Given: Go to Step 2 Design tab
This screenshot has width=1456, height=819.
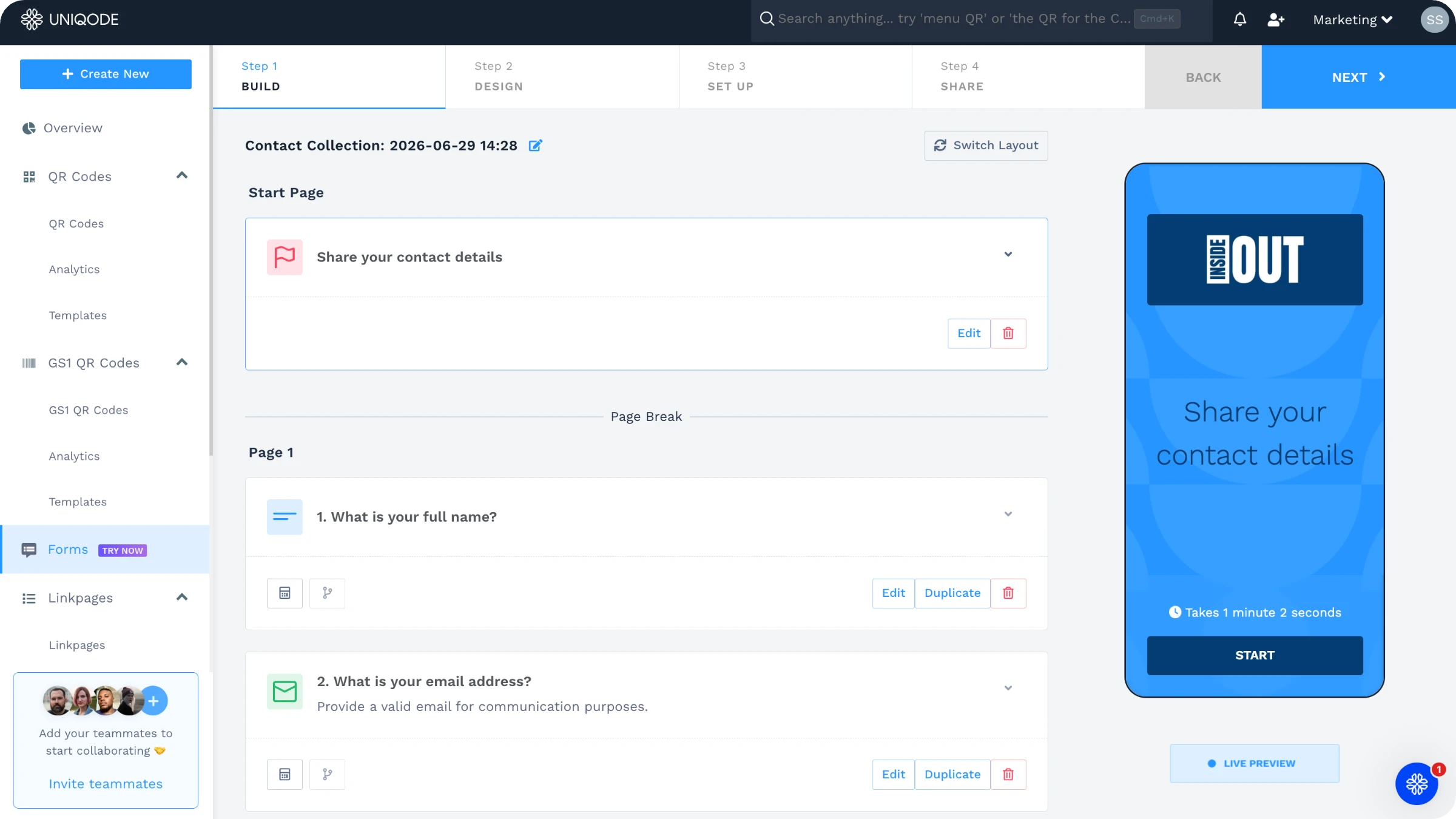Looking at the screenshot, I should tap(562, 76).
